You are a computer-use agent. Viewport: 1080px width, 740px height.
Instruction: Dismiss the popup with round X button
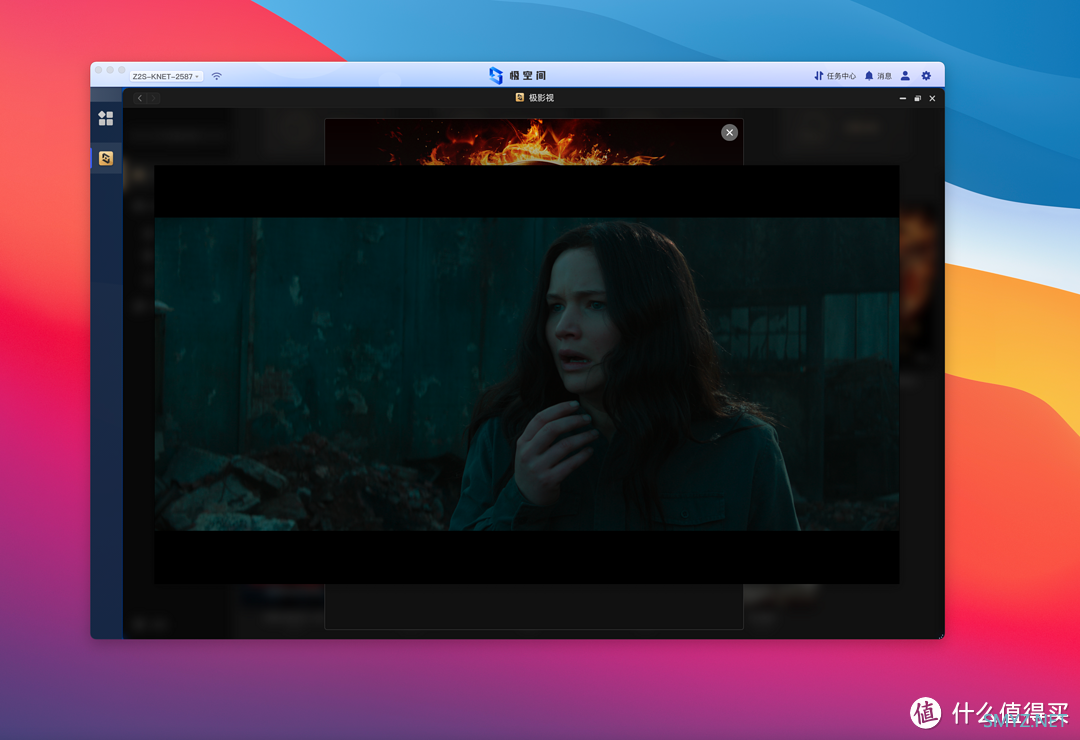[x=729, y=133]
